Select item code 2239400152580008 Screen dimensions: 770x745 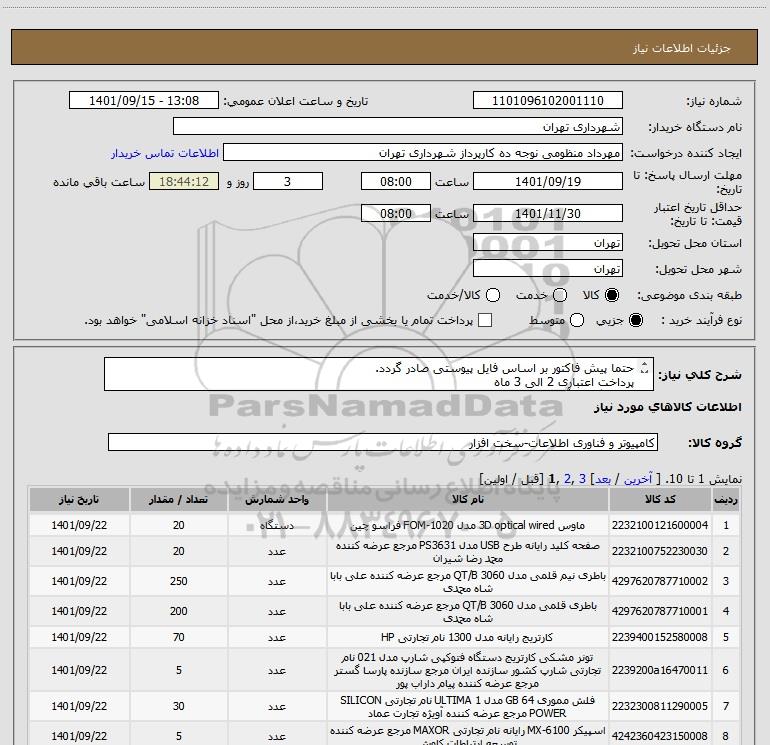click(660, 637)
